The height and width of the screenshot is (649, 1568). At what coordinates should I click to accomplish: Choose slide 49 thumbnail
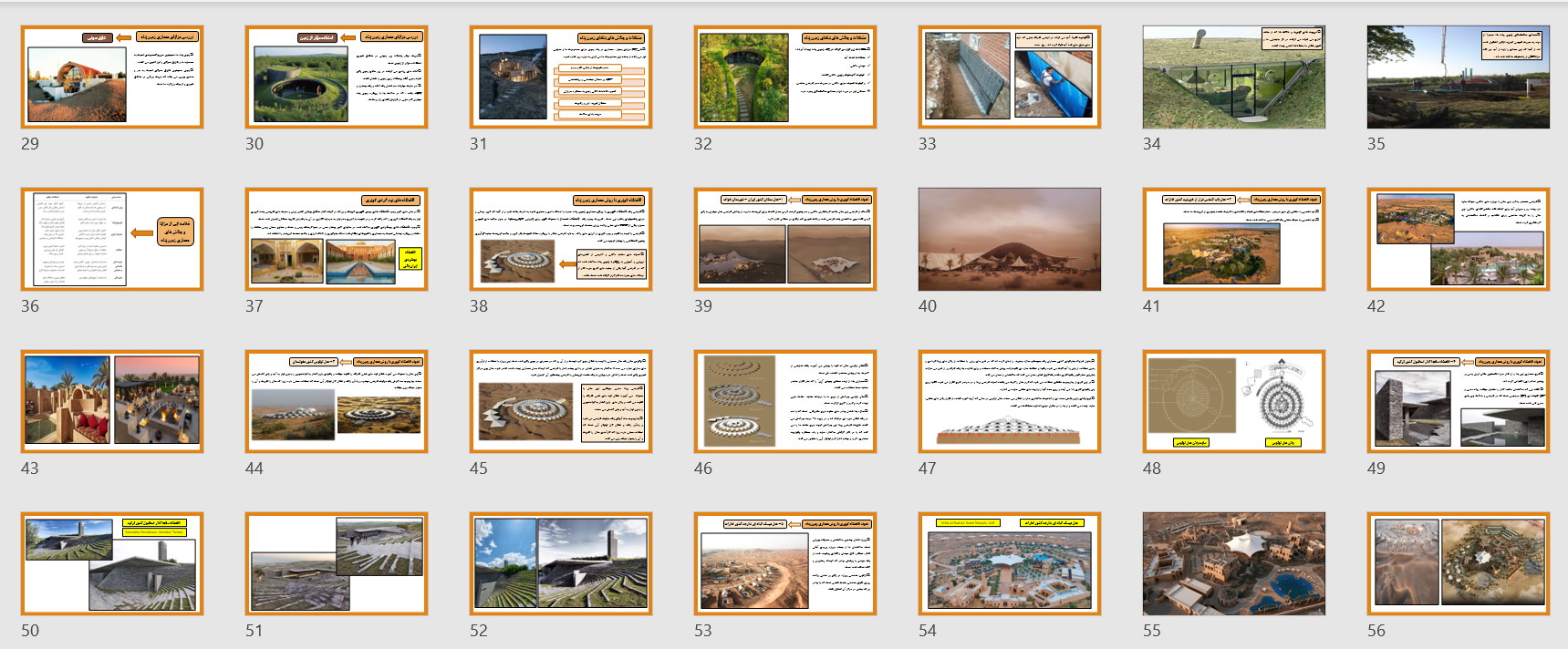coord(1459,401)
